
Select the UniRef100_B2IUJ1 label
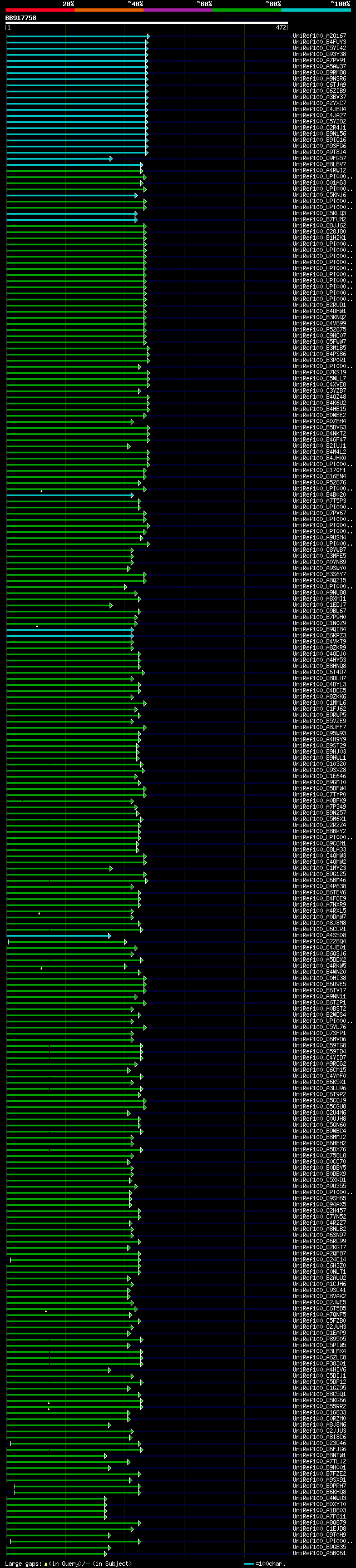coord(319,446)
